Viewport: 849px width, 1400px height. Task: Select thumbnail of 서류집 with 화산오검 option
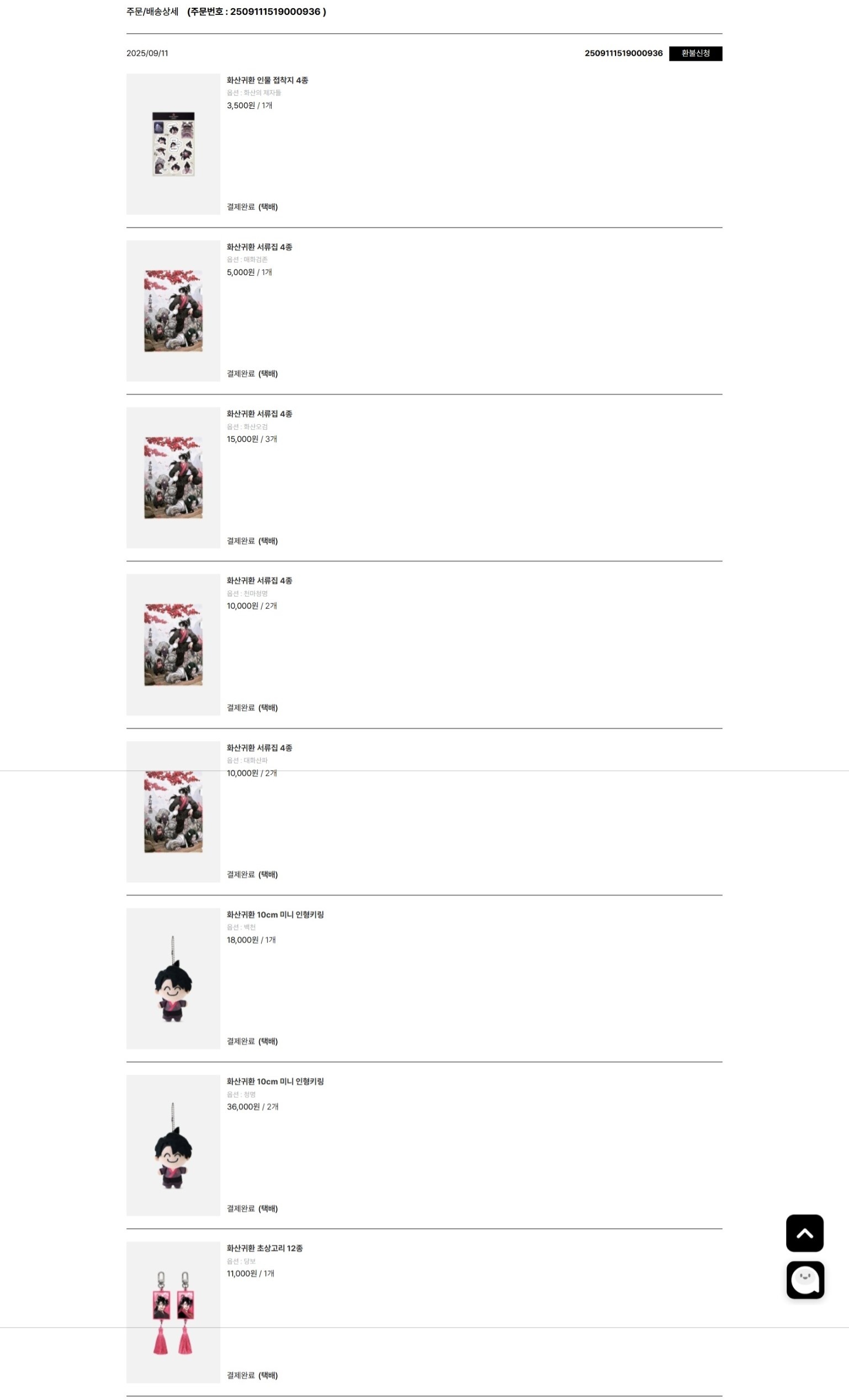click(x=173, y=477)
